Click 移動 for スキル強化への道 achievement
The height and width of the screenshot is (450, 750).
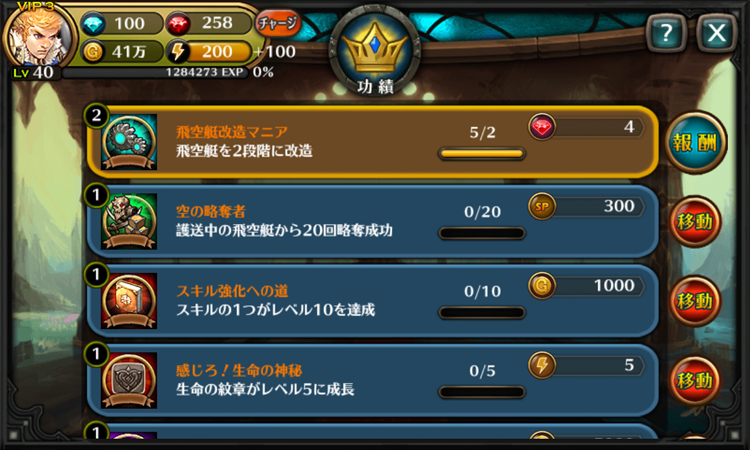695,301
